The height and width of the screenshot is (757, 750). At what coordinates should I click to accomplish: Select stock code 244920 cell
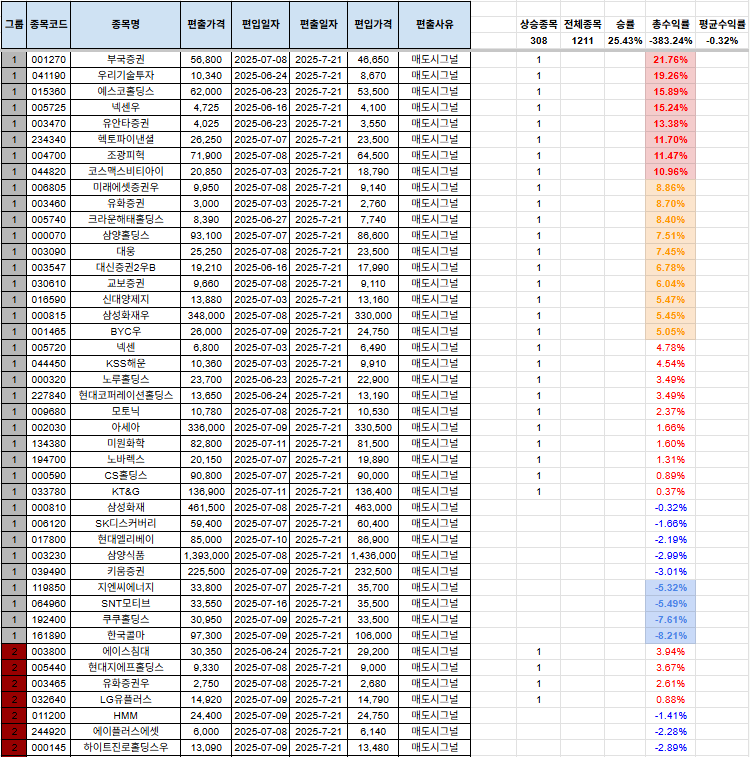click(x=48, y=731)
